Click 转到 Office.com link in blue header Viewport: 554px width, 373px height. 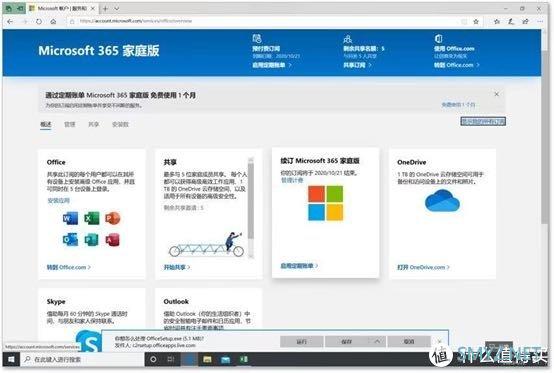(456, 65)
